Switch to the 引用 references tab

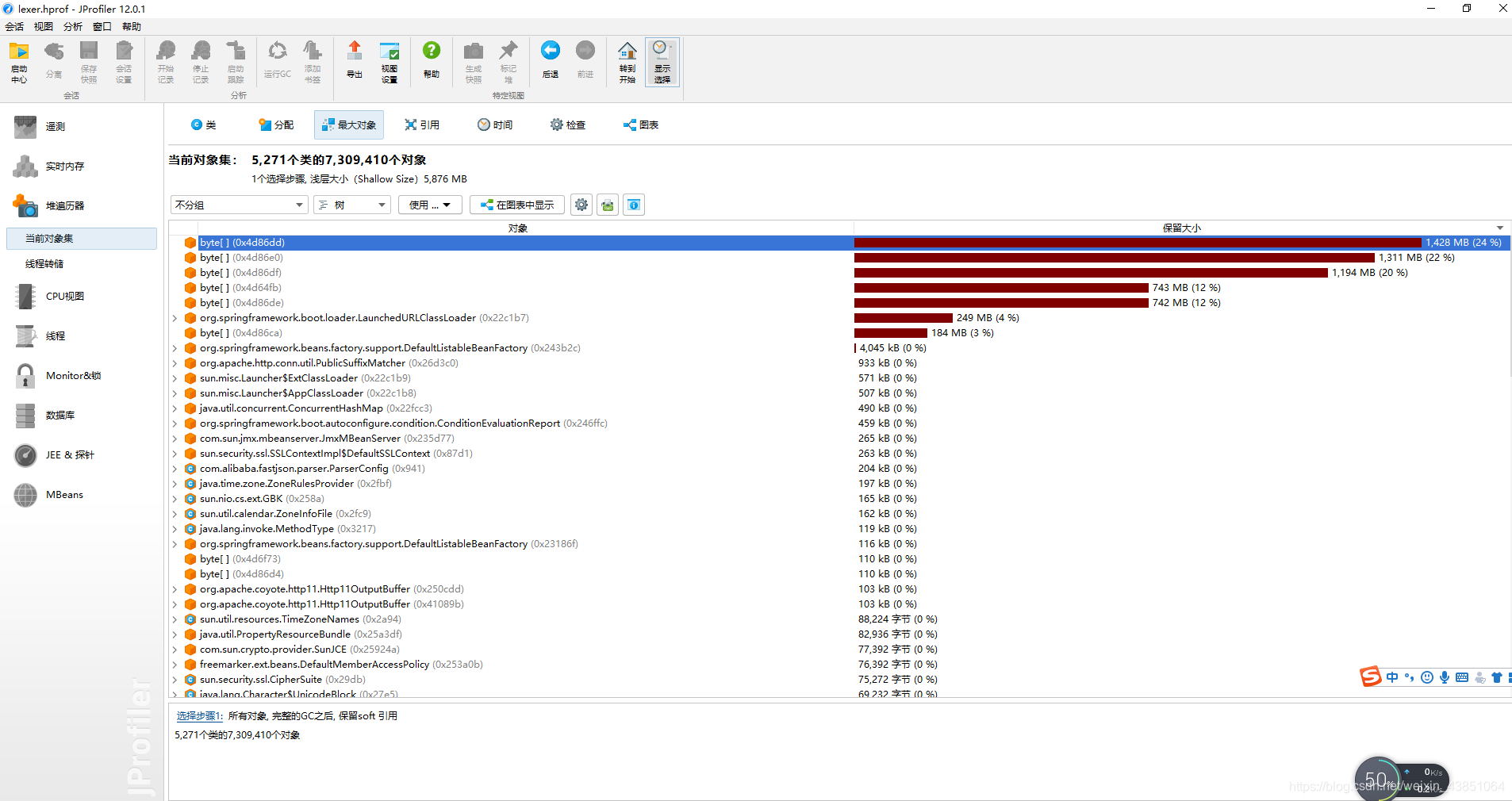tap(422, 125)
